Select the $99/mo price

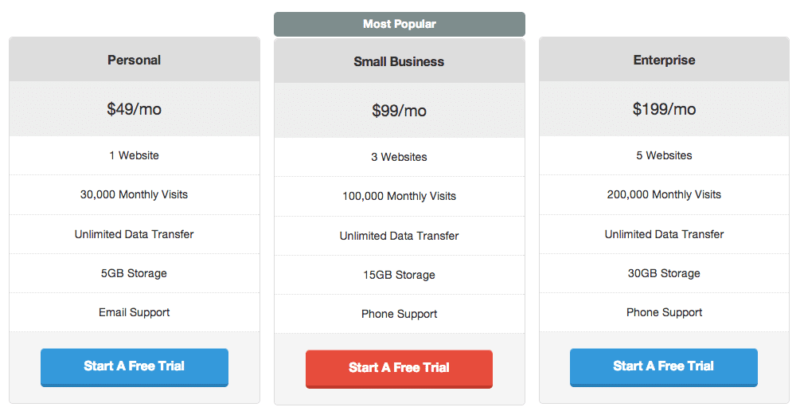coord(399,110)
